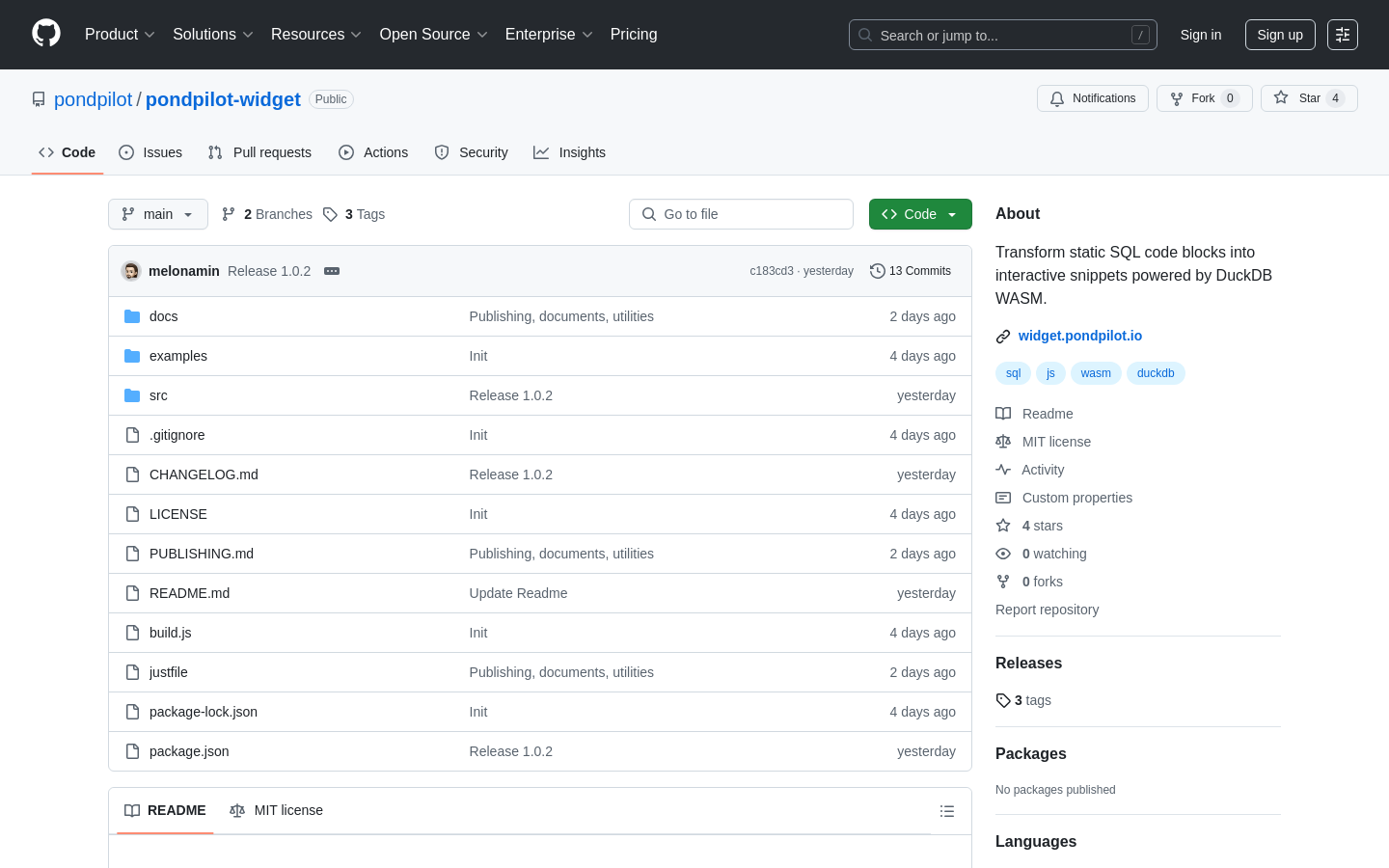Open the Pricing page
Screen dimensions: 1389x868
[634, 35]
